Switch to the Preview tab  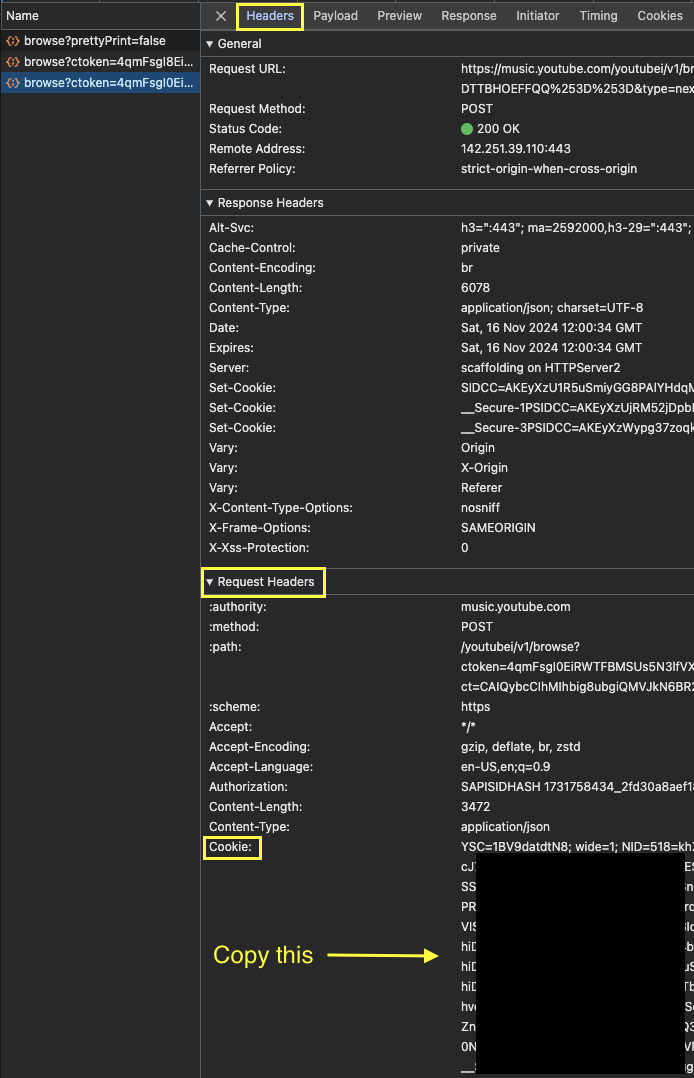pos(399,16)
